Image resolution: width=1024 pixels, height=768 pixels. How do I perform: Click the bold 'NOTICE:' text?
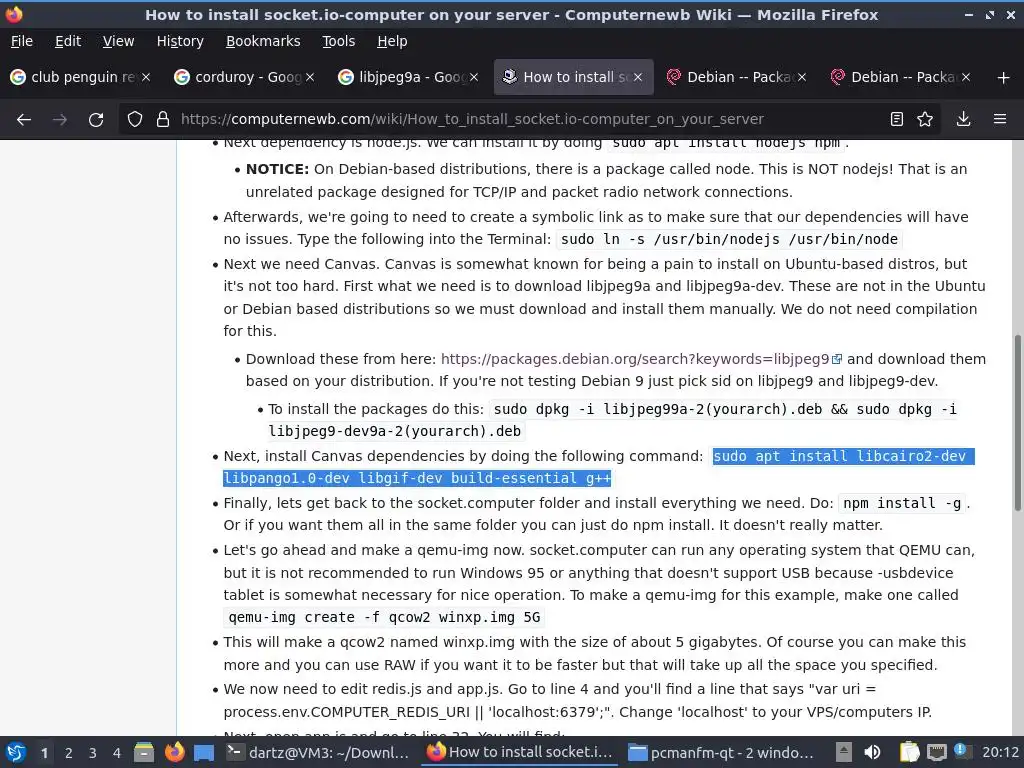pos(277,169)
